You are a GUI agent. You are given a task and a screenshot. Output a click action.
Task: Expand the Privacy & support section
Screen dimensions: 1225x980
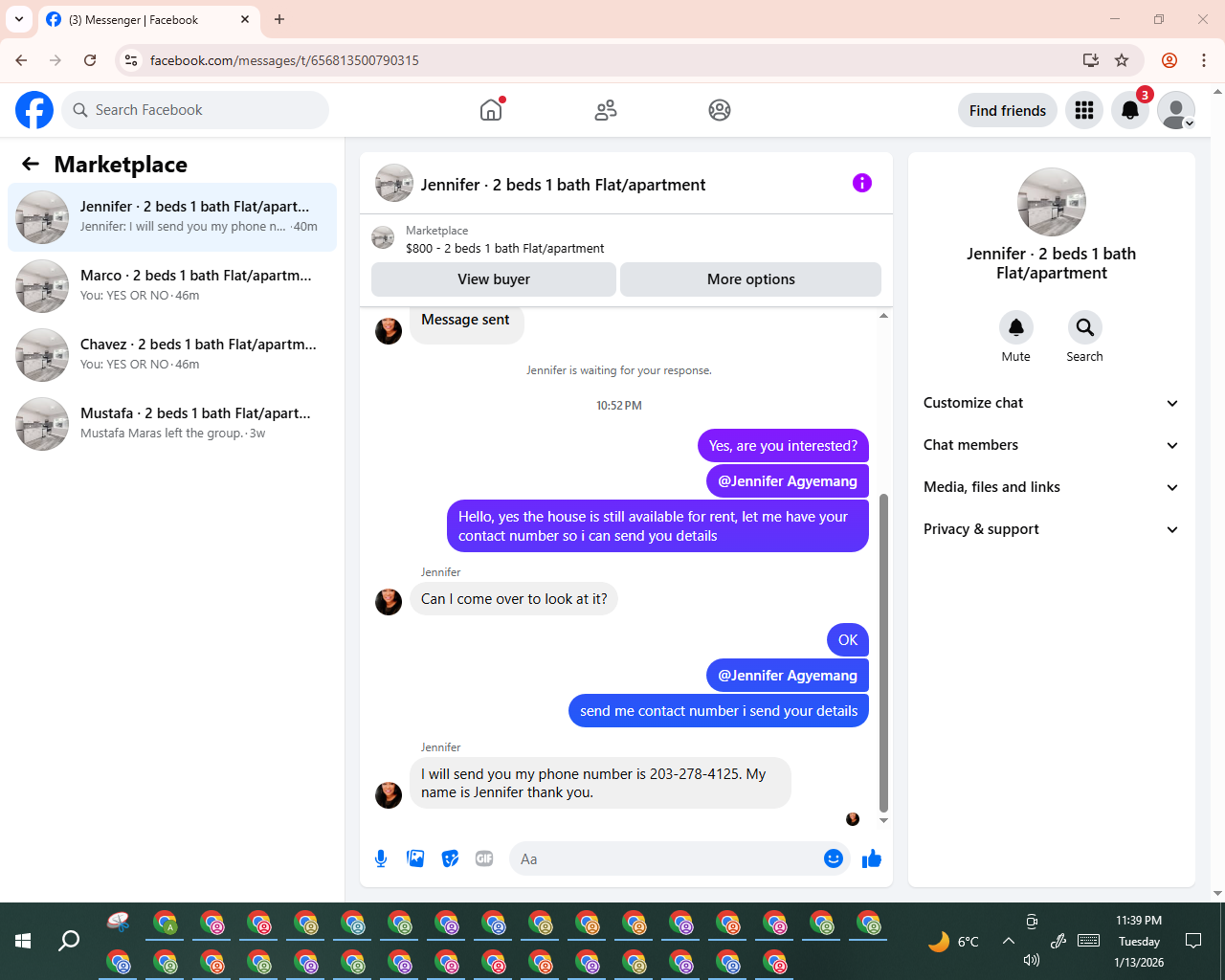tap(1052, 529)
